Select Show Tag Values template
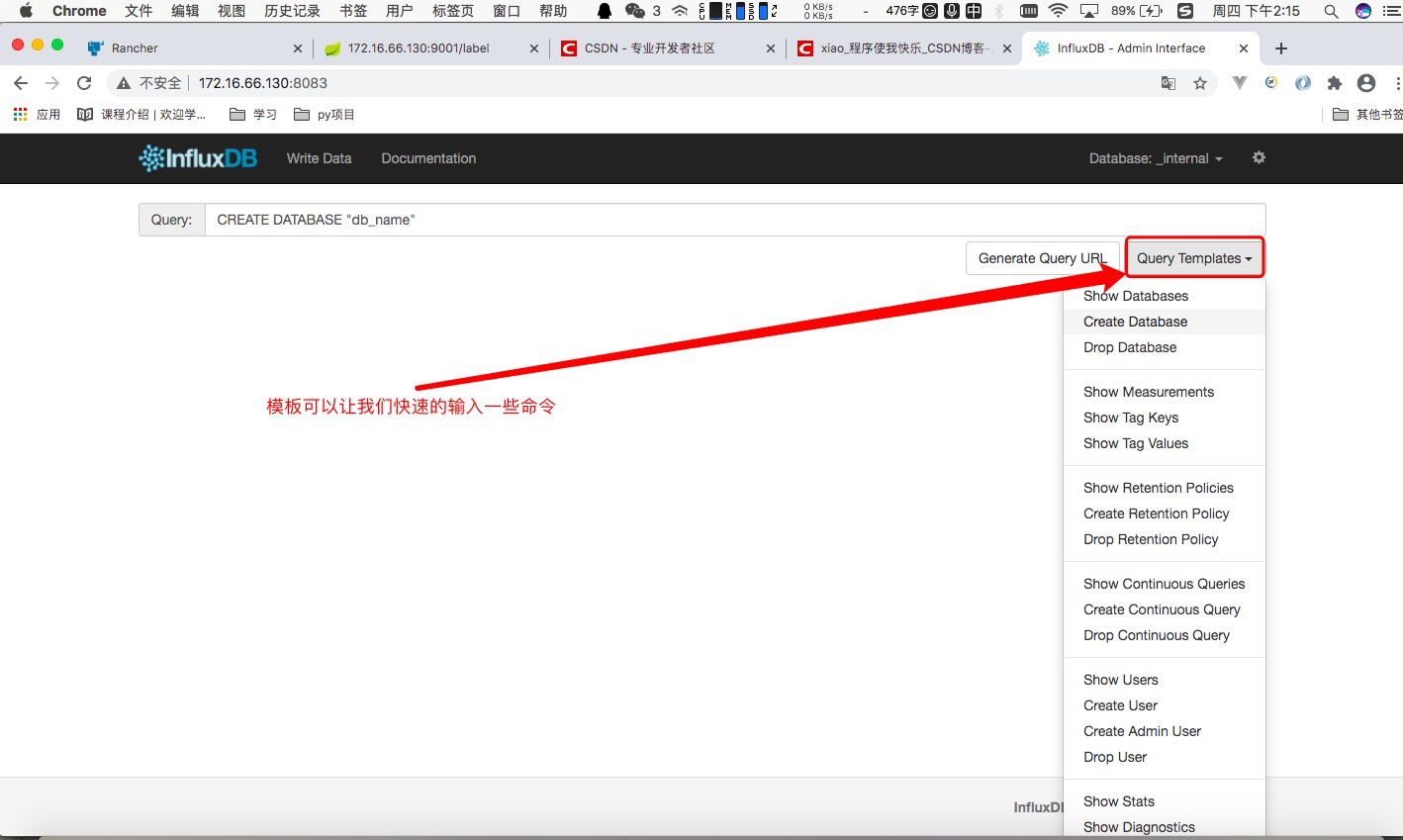 (x=1165, y=443)
